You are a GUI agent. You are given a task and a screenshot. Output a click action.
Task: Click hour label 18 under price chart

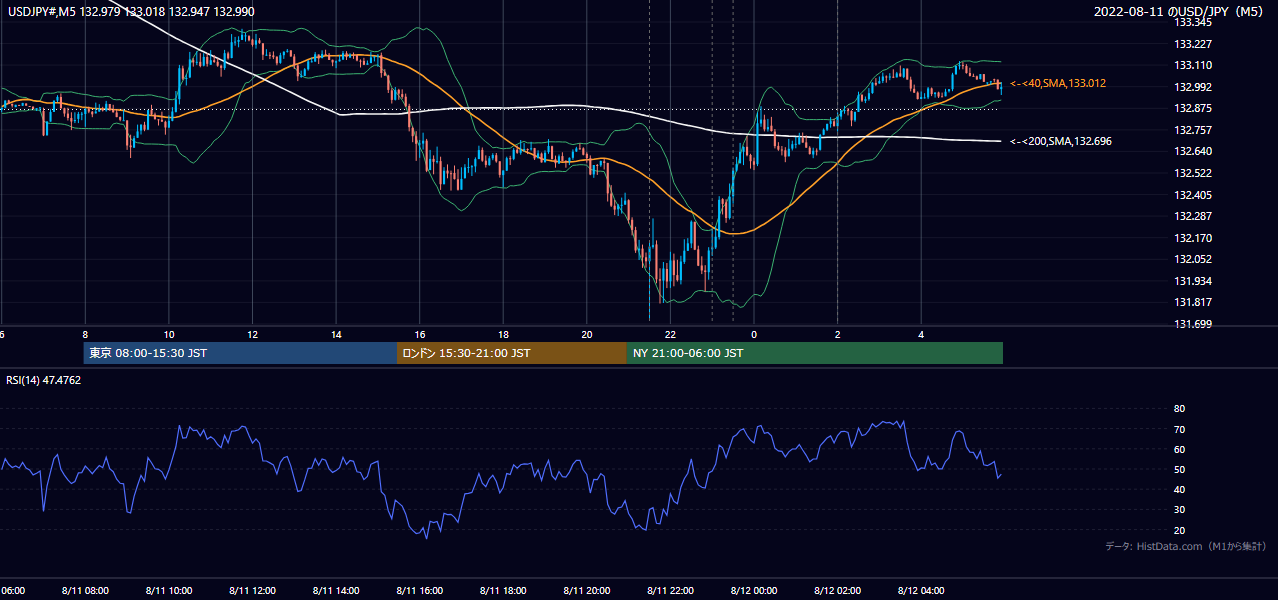coord(504,335)
